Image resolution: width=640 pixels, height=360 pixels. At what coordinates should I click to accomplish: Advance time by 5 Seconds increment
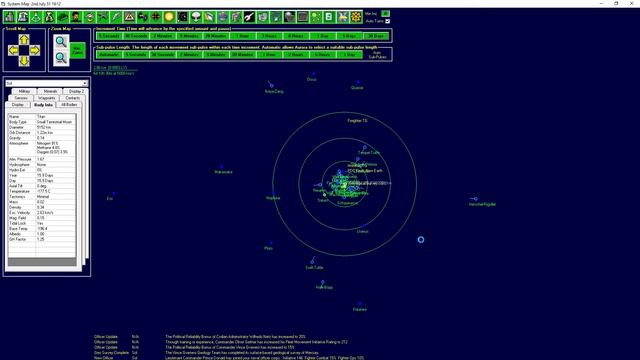[x=109, y=36]
